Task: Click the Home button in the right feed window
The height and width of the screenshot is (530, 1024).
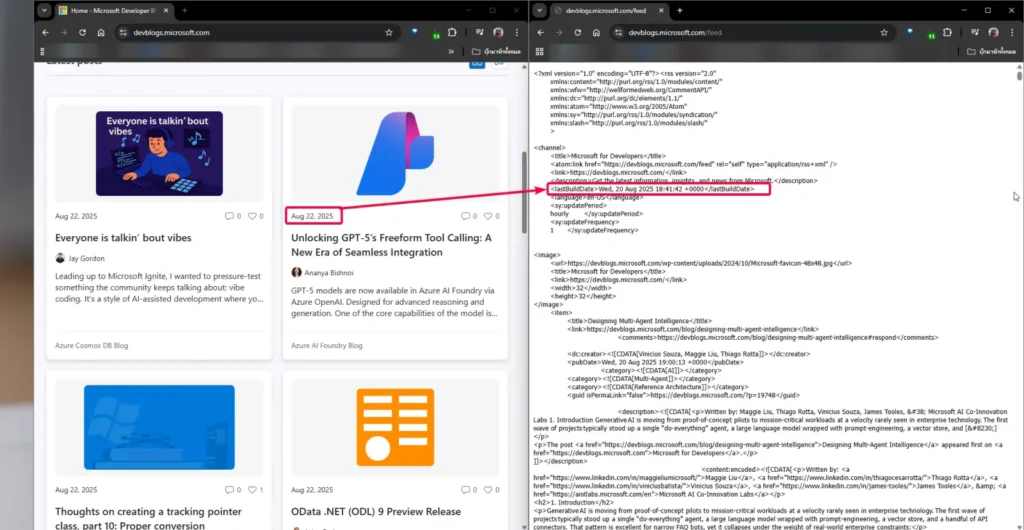Action: pos(596,33)
